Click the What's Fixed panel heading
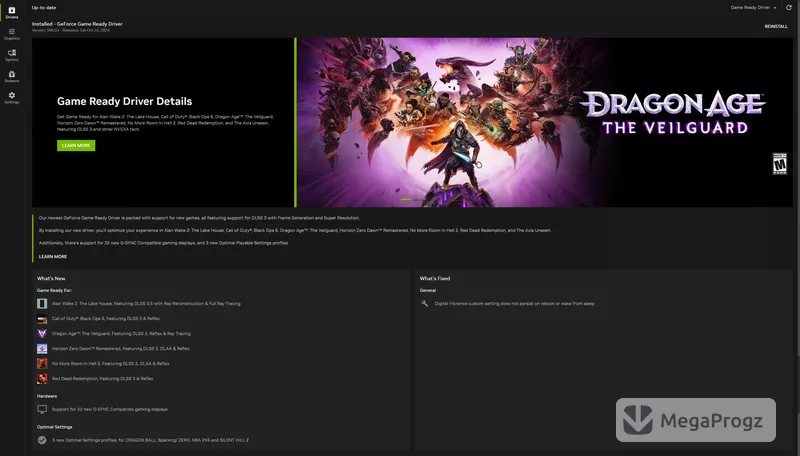 click(435, 278)
